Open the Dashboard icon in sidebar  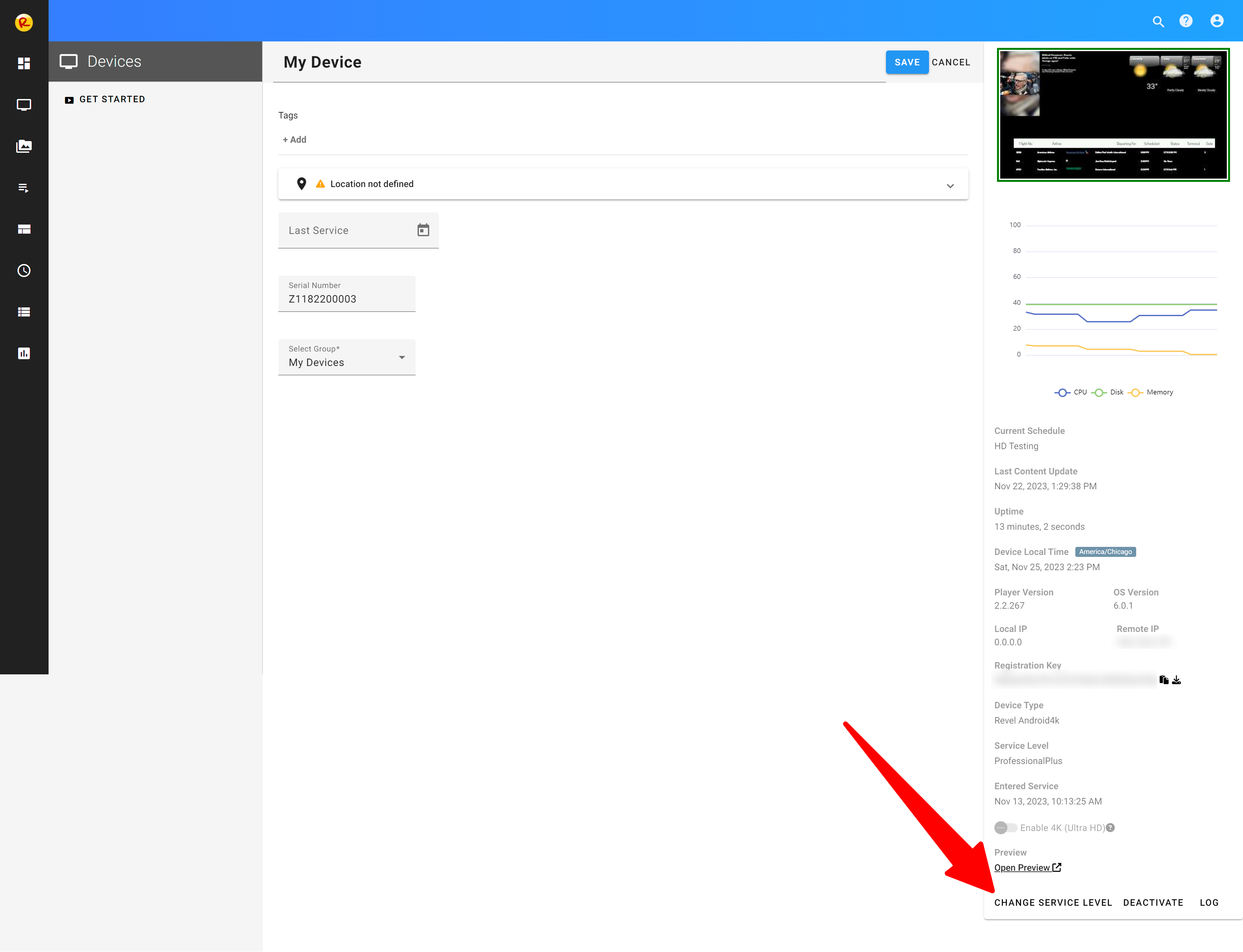click(x=24, y=63)
